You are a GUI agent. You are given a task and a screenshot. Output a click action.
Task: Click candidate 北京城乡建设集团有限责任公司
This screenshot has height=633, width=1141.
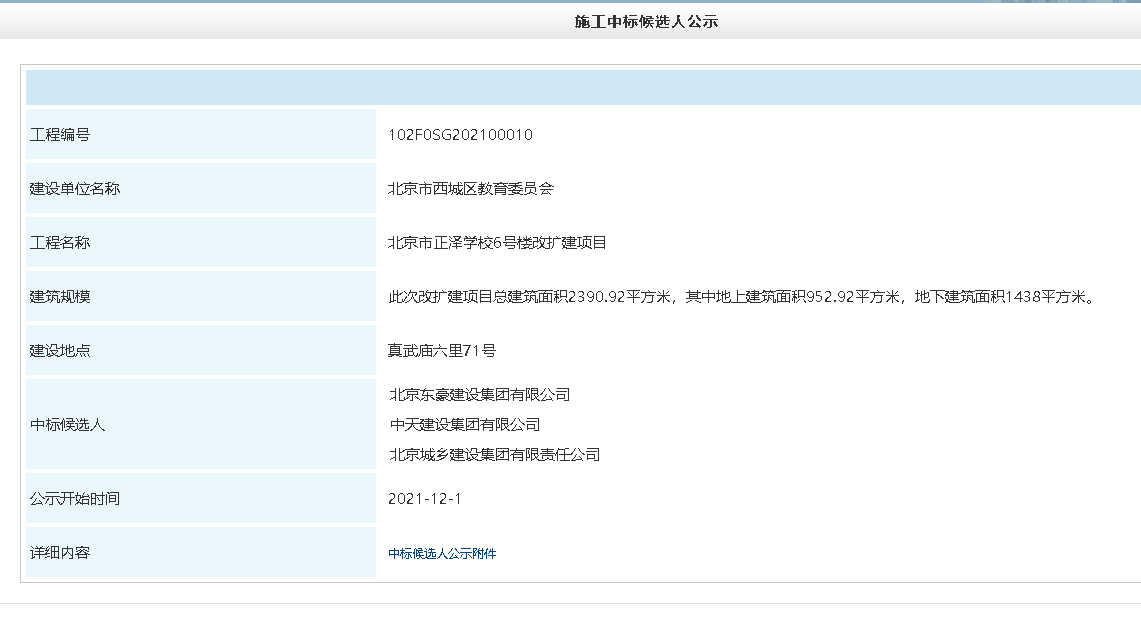[494, 455]
